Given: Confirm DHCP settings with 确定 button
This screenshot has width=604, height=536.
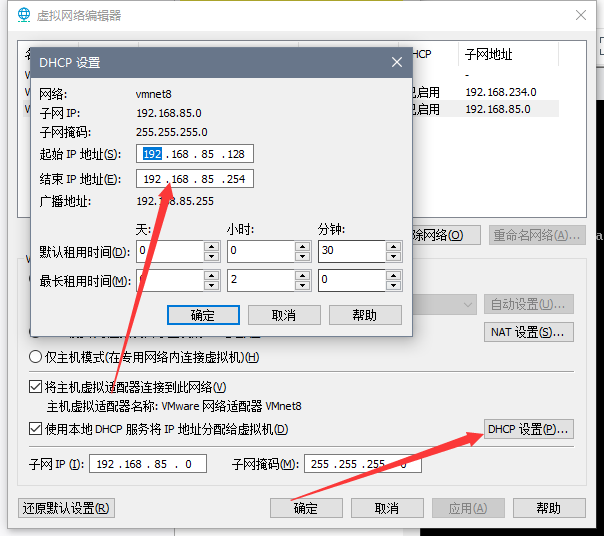Looking at the screenshot, I should coord(203,315).
